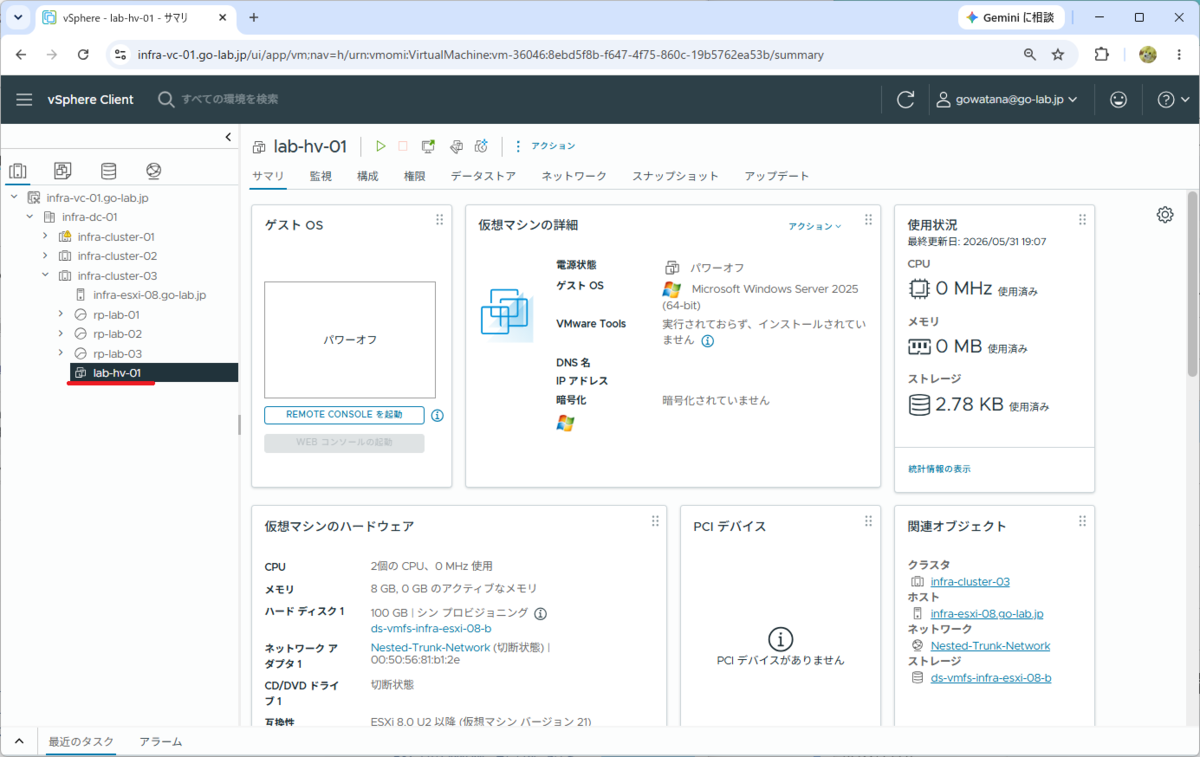Click the browser reload button
The width and height of the screenshot is (1200, 757).
(x=83, y=55)
